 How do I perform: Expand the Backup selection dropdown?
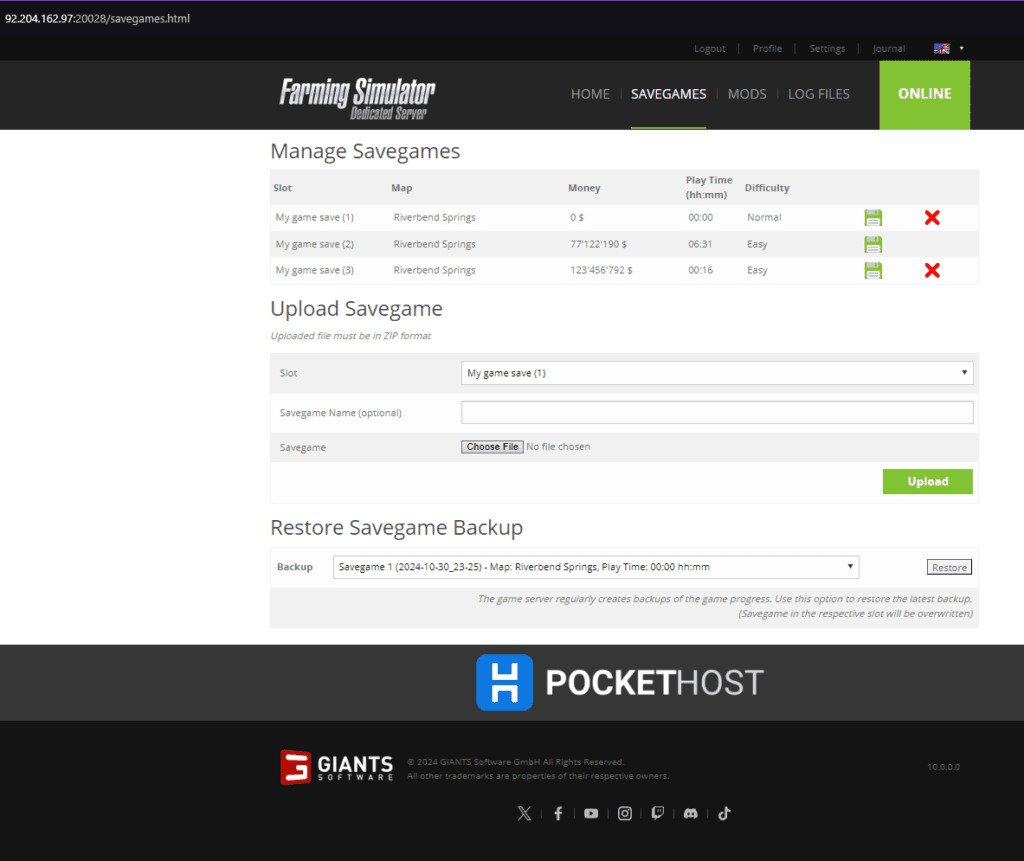pyautogui.click(x=595, y=567)
